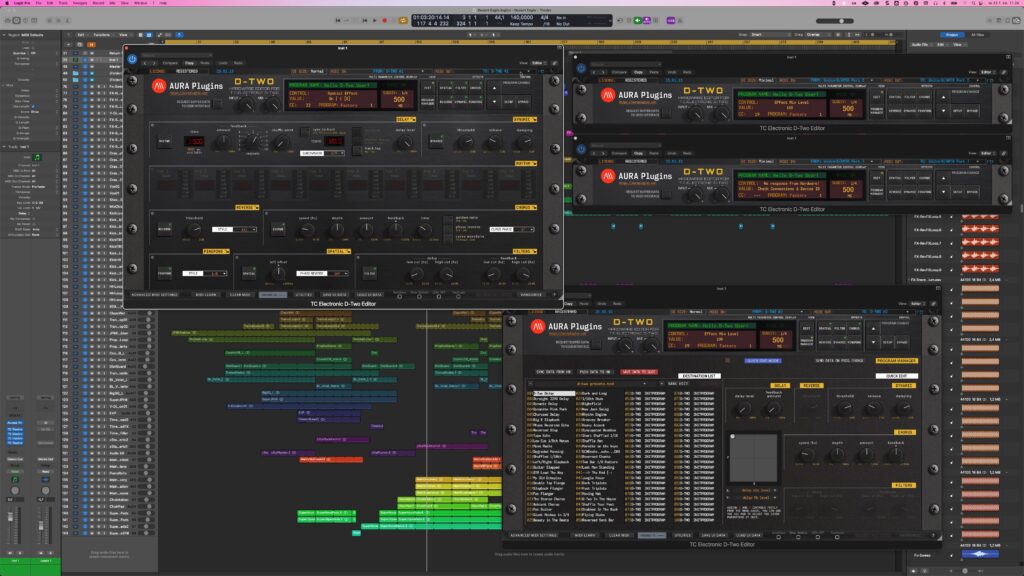Open the File menu in menu bar
Screen dimensions: 1024x576
click(39, 3)
